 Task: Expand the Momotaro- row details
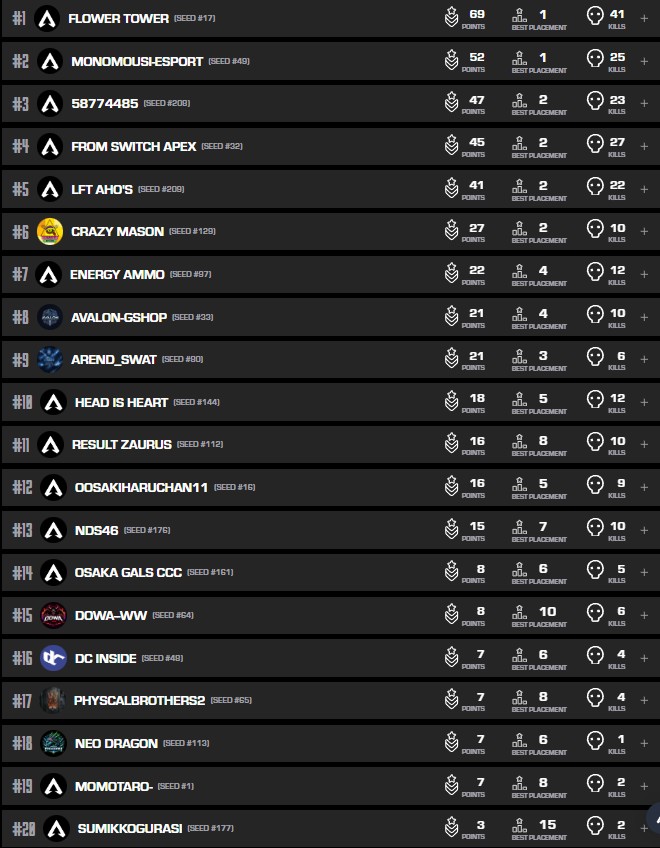tap(644, 787)
